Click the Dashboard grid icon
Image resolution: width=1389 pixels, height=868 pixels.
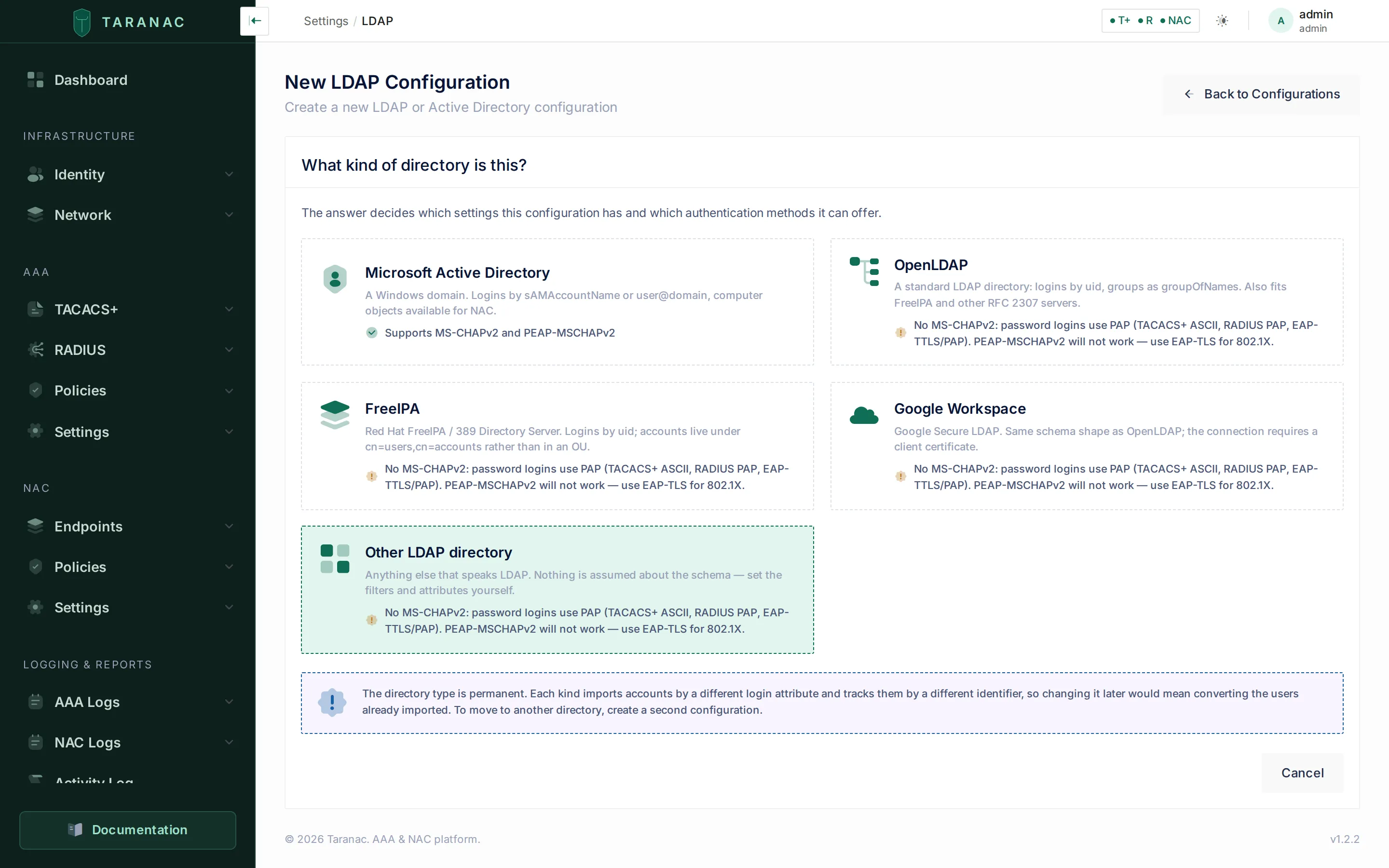click(36, 80)
